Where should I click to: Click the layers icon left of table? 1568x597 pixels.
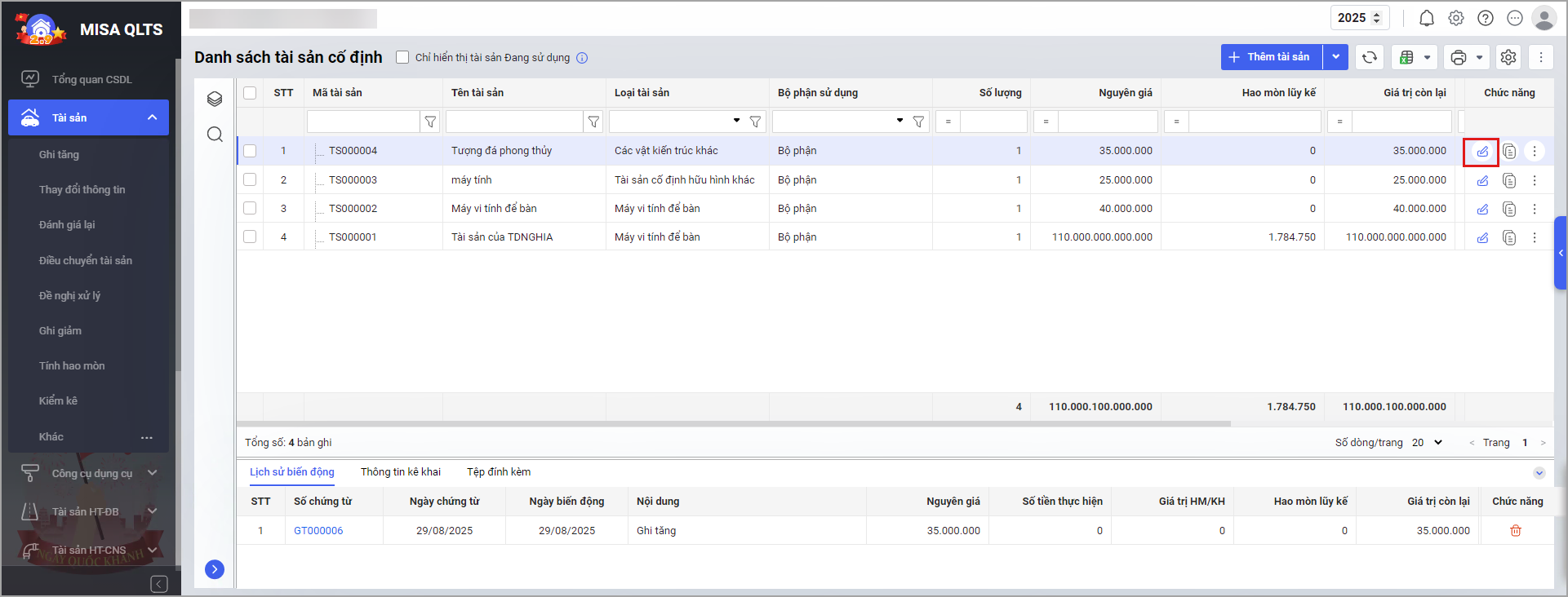215,99
